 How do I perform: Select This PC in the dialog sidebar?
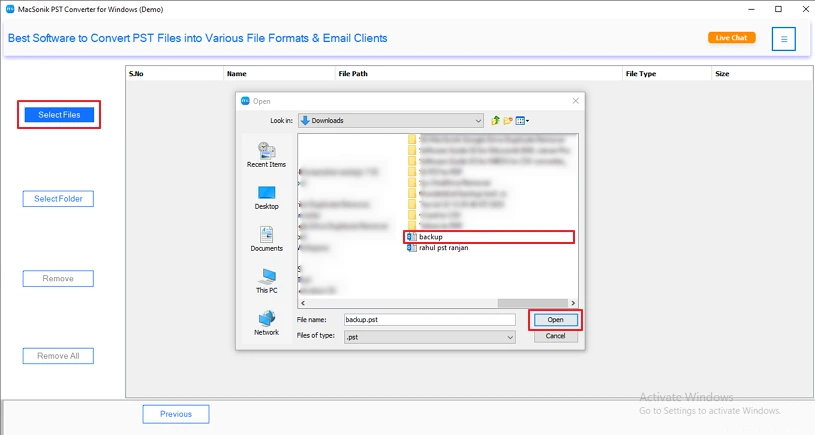click(266, 281)
